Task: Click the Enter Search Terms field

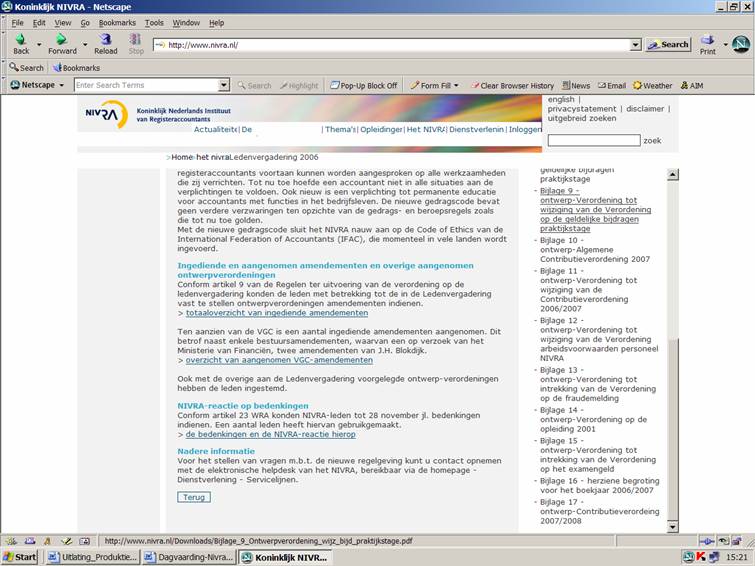Action: click(146, 85)
